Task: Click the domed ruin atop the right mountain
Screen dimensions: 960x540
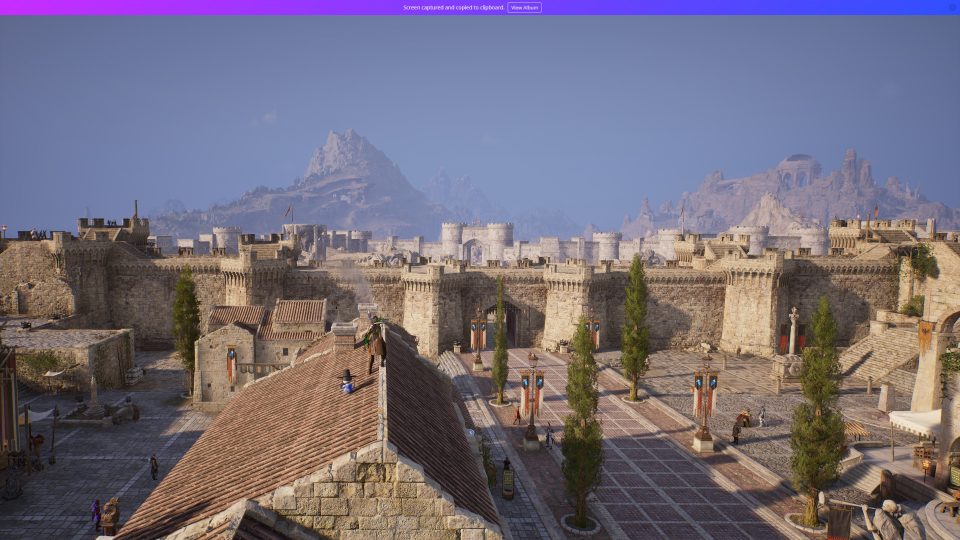Action: [797, 171]
